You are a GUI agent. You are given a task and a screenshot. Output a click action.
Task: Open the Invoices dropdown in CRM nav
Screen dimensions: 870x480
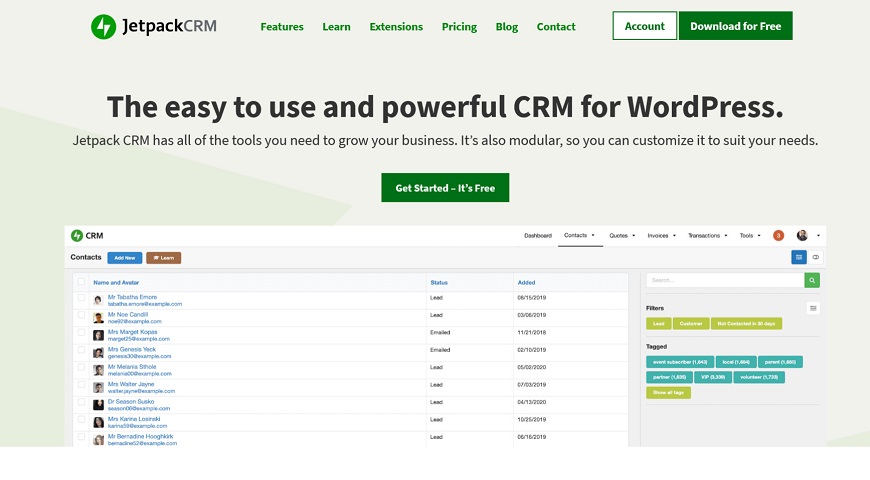[x=661, y=236]
